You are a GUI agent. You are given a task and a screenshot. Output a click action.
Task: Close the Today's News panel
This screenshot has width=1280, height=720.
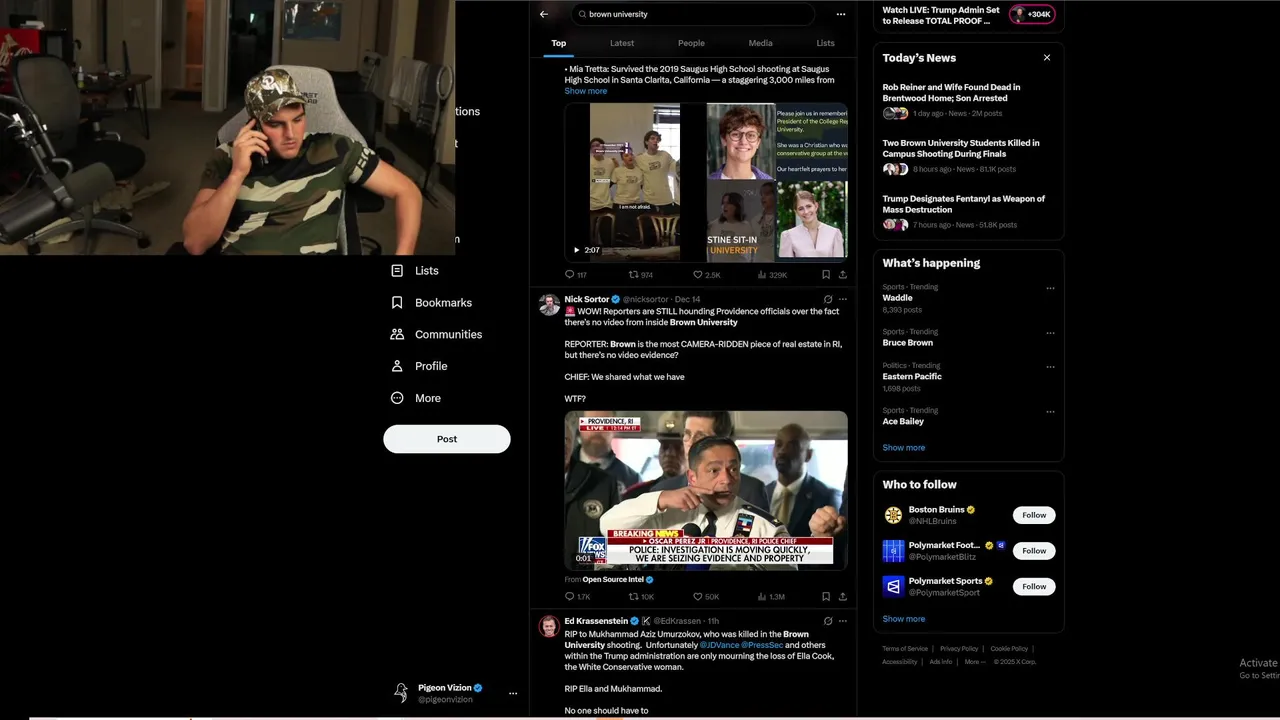pos(1047,58)
